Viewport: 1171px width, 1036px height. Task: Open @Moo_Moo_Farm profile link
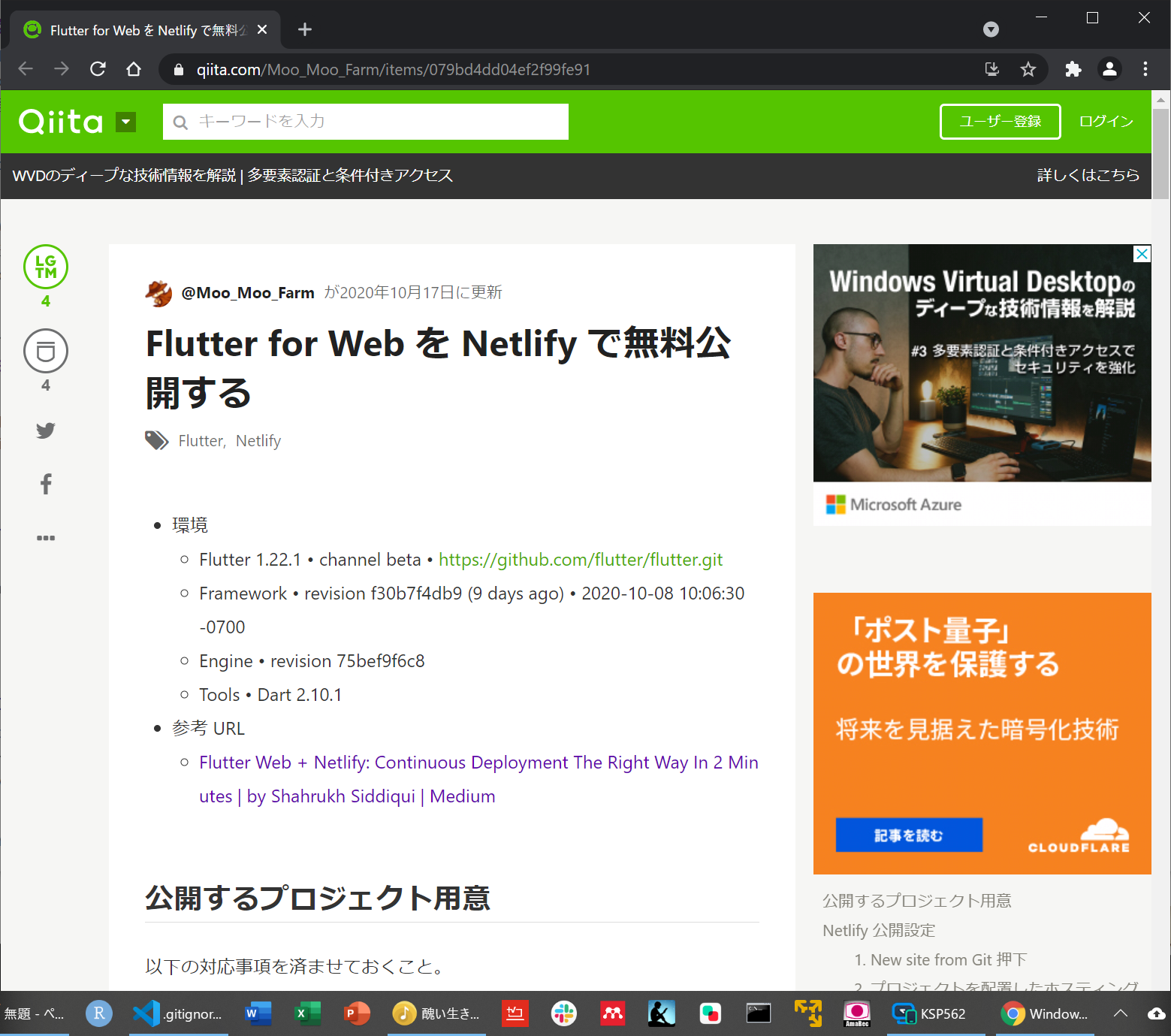coord(248,293)
